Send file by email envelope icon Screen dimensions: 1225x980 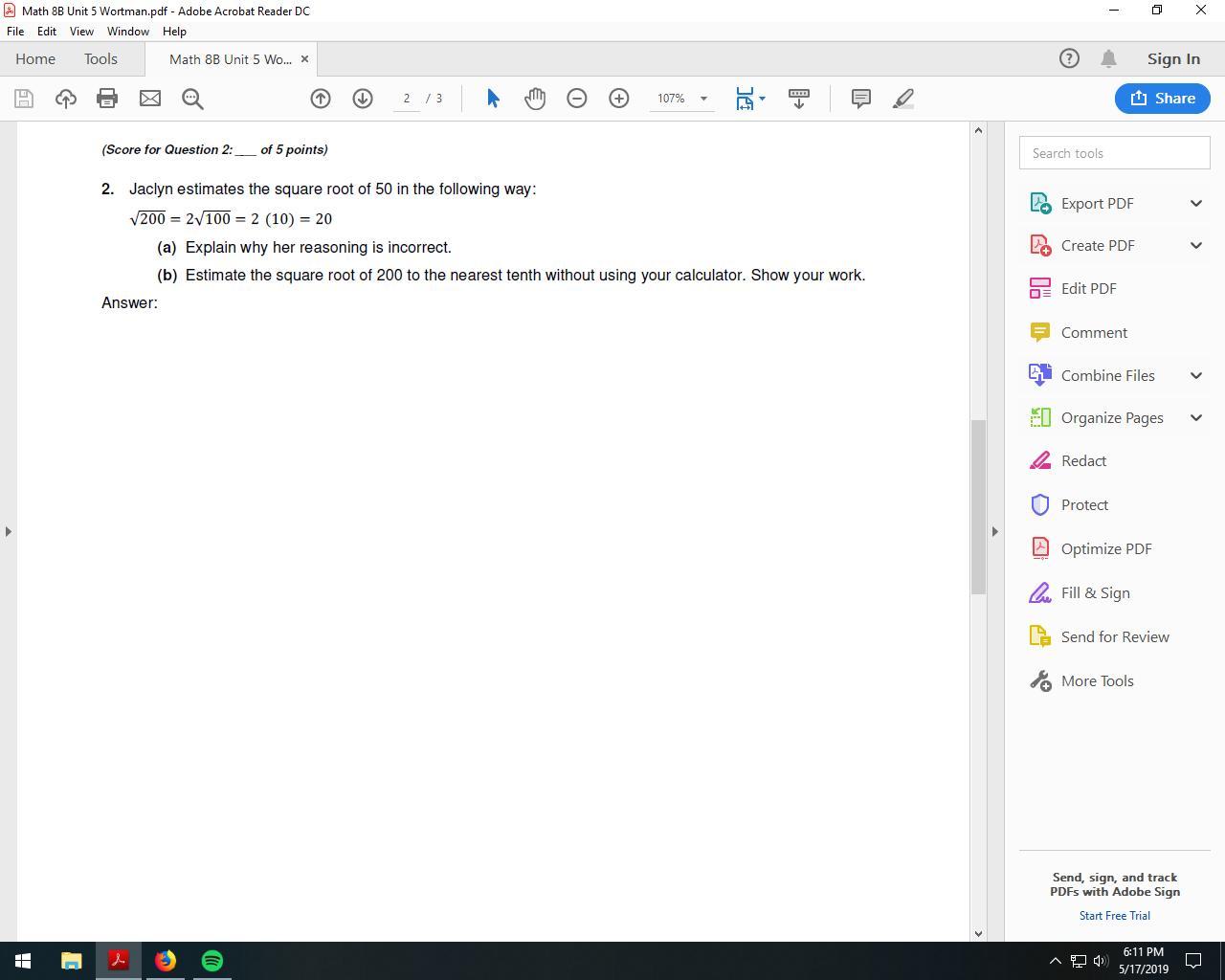point(150,99)
